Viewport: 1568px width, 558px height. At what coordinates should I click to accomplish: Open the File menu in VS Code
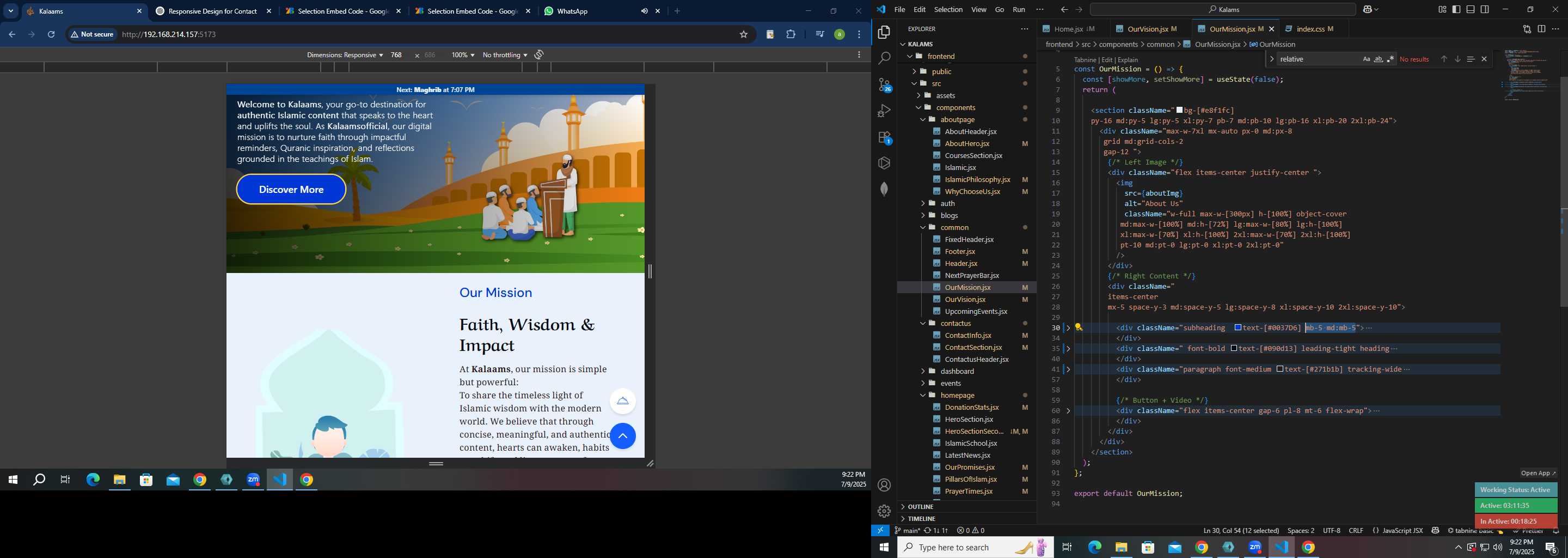click(899, 9)
